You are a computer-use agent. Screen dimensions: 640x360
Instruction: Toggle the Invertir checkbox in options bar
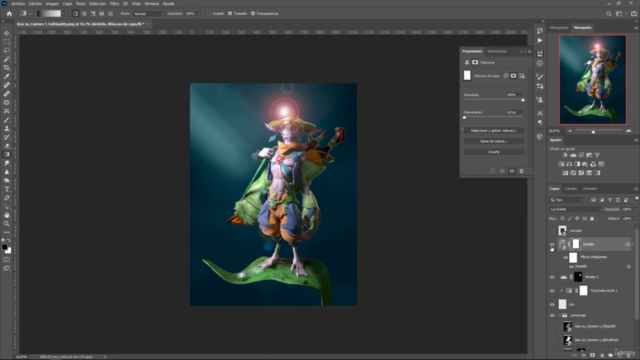point(209,13)
